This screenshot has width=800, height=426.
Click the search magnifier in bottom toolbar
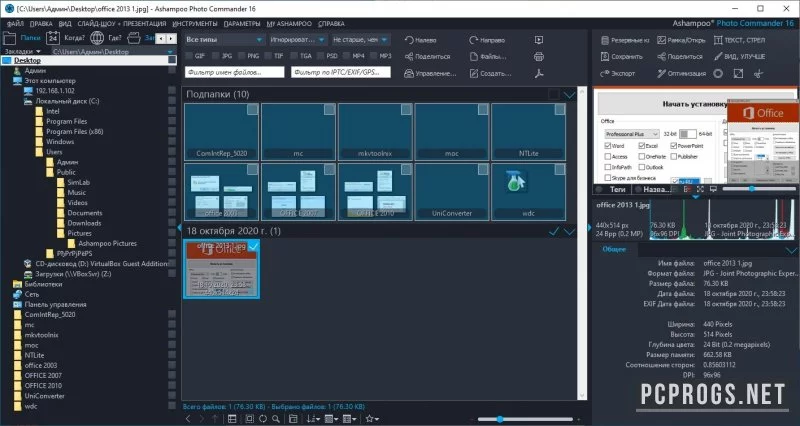[x=276, y=419]
